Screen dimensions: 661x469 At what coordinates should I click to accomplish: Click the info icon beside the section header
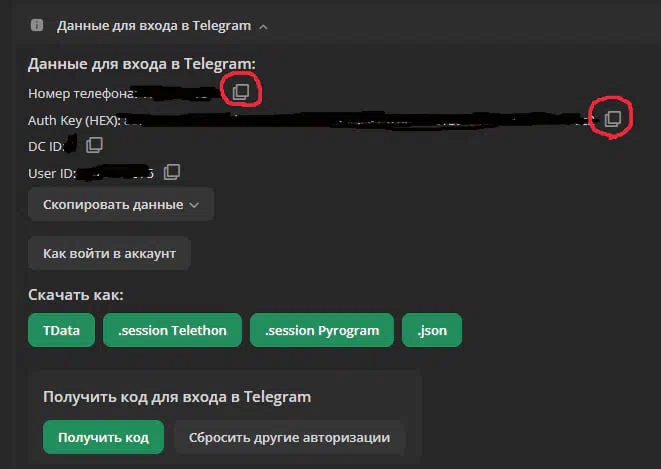(x=37, y=25)
